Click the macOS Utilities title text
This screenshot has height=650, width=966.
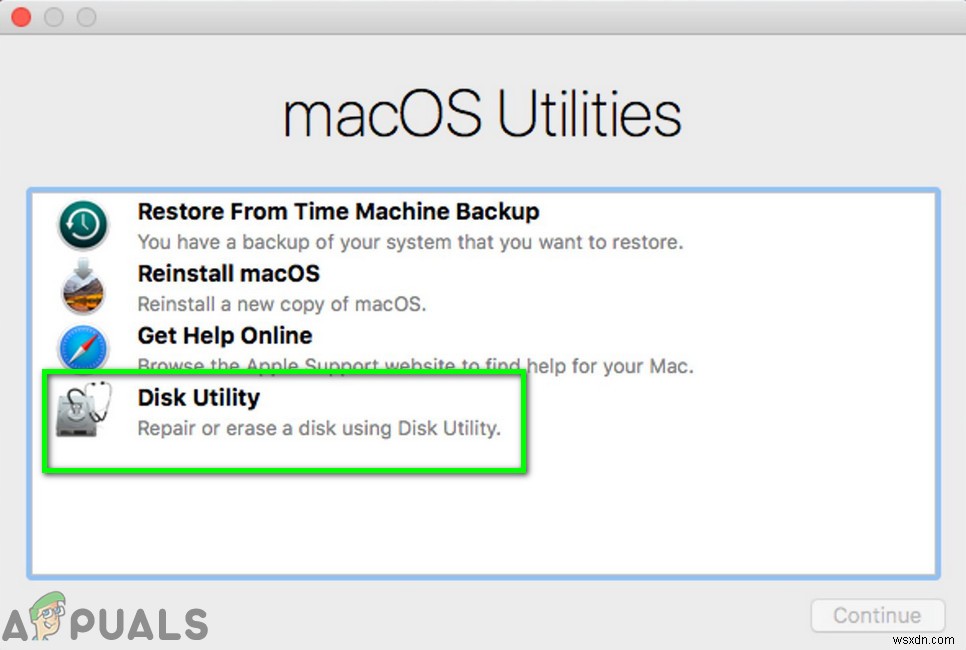483,113
